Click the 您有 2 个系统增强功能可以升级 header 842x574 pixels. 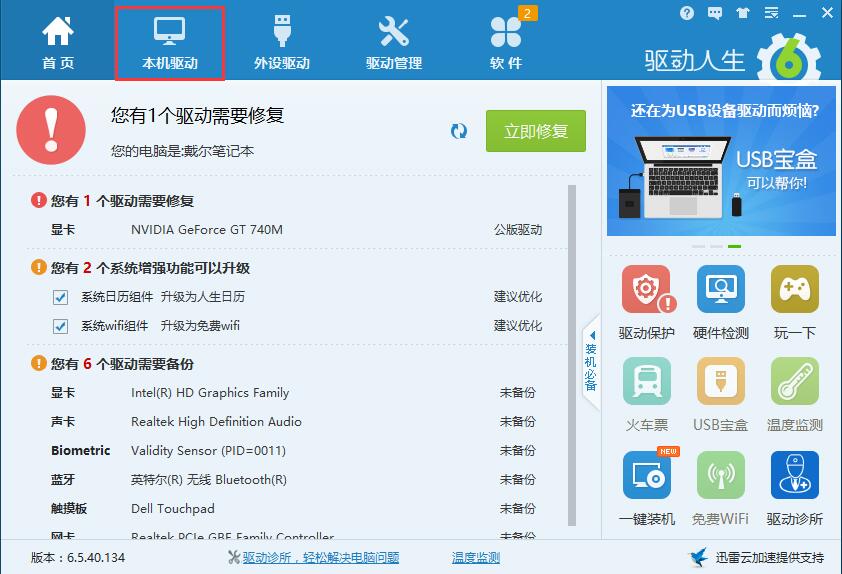pyautogui.click(x=150, y=268)
